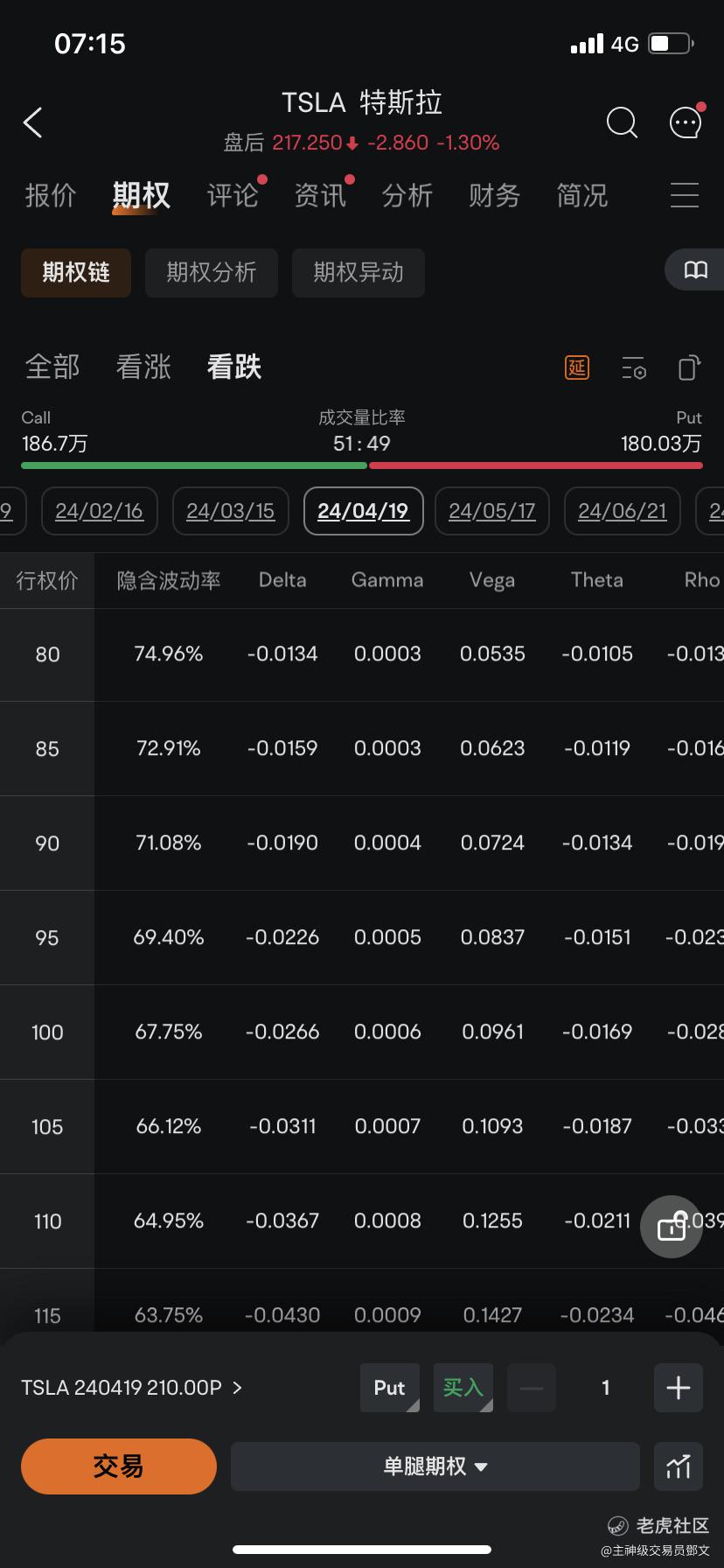Select the strike price 105 row
The image size is (724, 1568).
click(362, 1127)
